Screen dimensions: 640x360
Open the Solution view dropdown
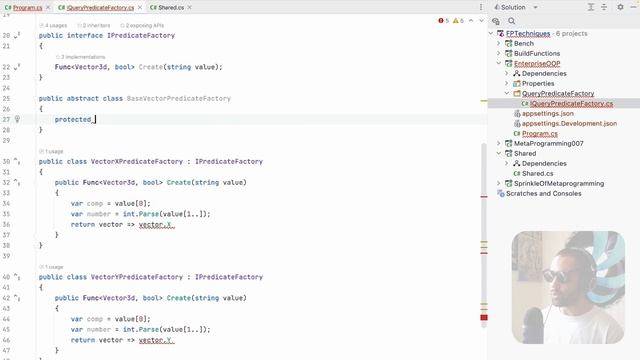[535, 7]
